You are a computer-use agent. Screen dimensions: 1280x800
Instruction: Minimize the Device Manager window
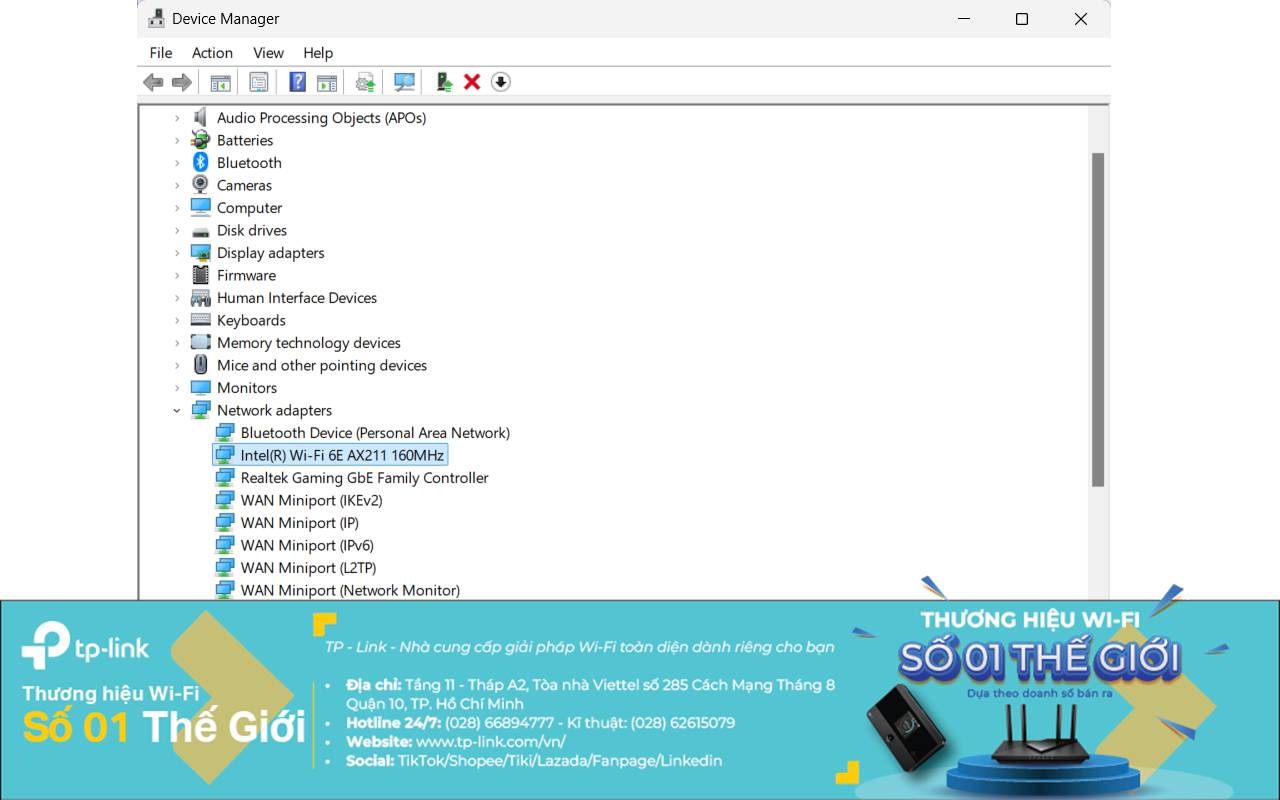[963, 19]
